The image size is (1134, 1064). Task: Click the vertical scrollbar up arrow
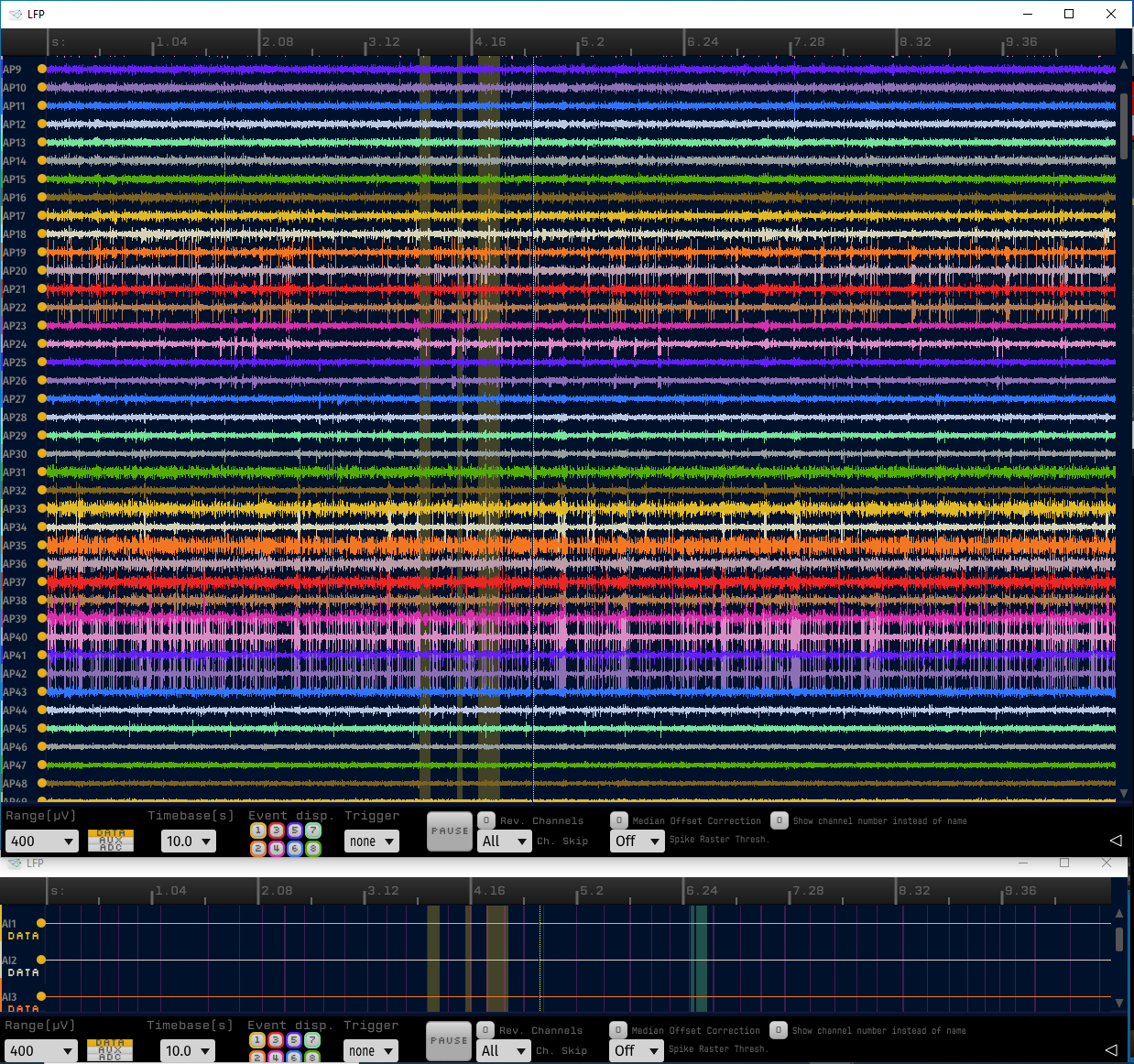click(1122, 64)
